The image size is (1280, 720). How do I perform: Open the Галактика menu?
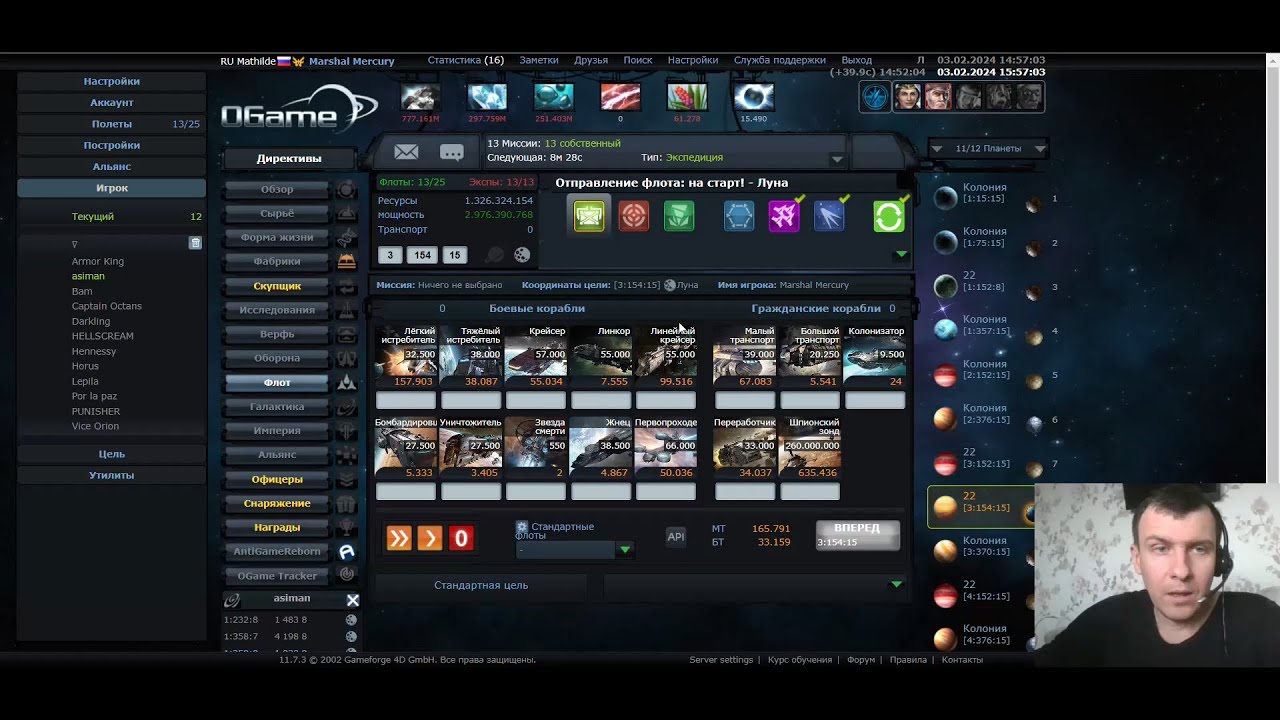277,406
